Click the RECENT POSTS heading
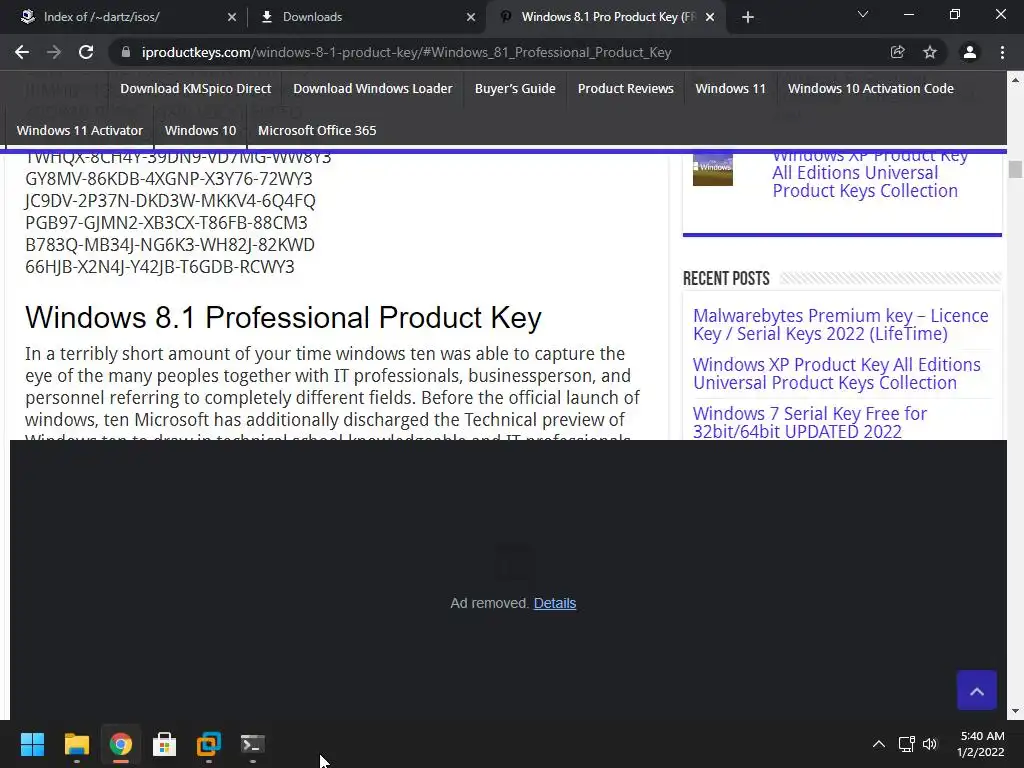Screen dimensions: 1024x768 pos(726,279)
